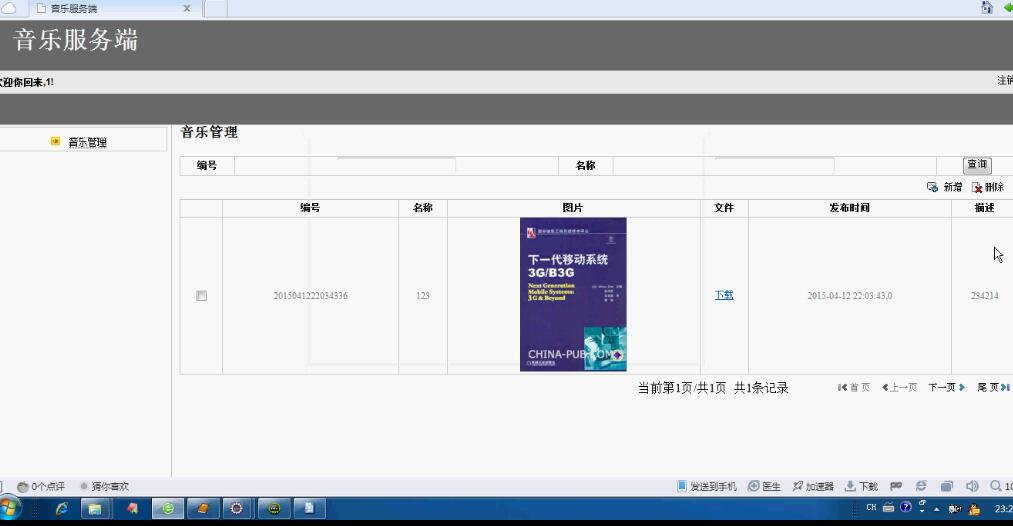Open the Windows Start menu
This screenshot has width=1013, height=526.
[x=10, y=509]
